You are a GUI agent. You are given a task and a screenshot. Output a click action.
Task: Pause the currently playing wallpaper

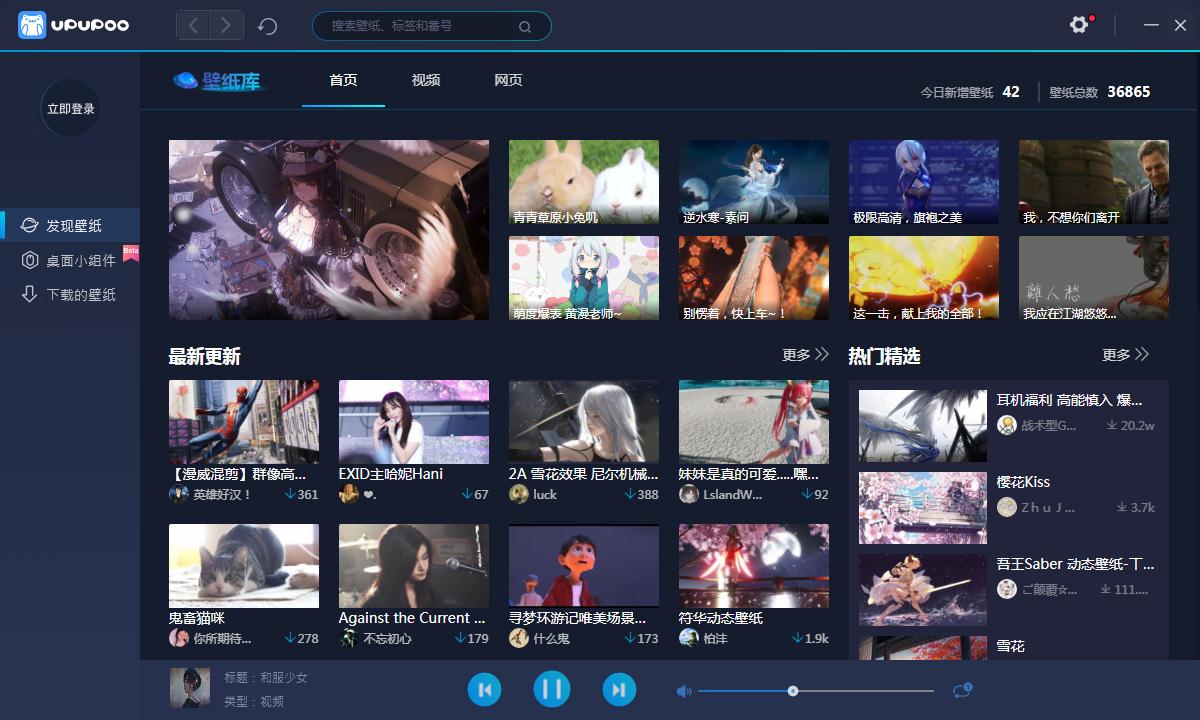coord(551,689)
